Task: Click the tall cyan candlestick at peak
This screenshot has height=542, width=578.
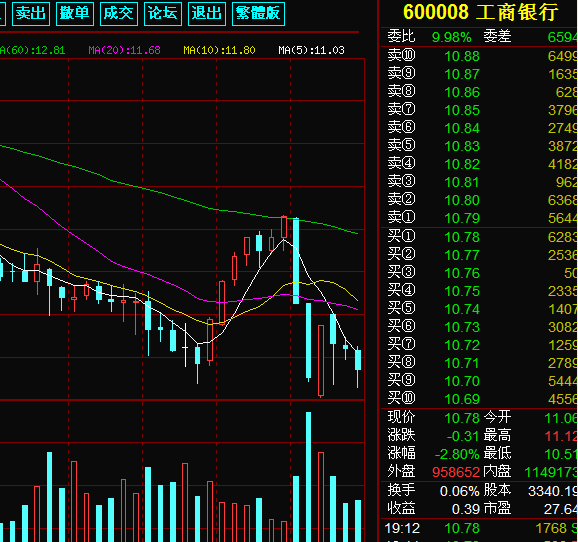Action: point(296,261)
